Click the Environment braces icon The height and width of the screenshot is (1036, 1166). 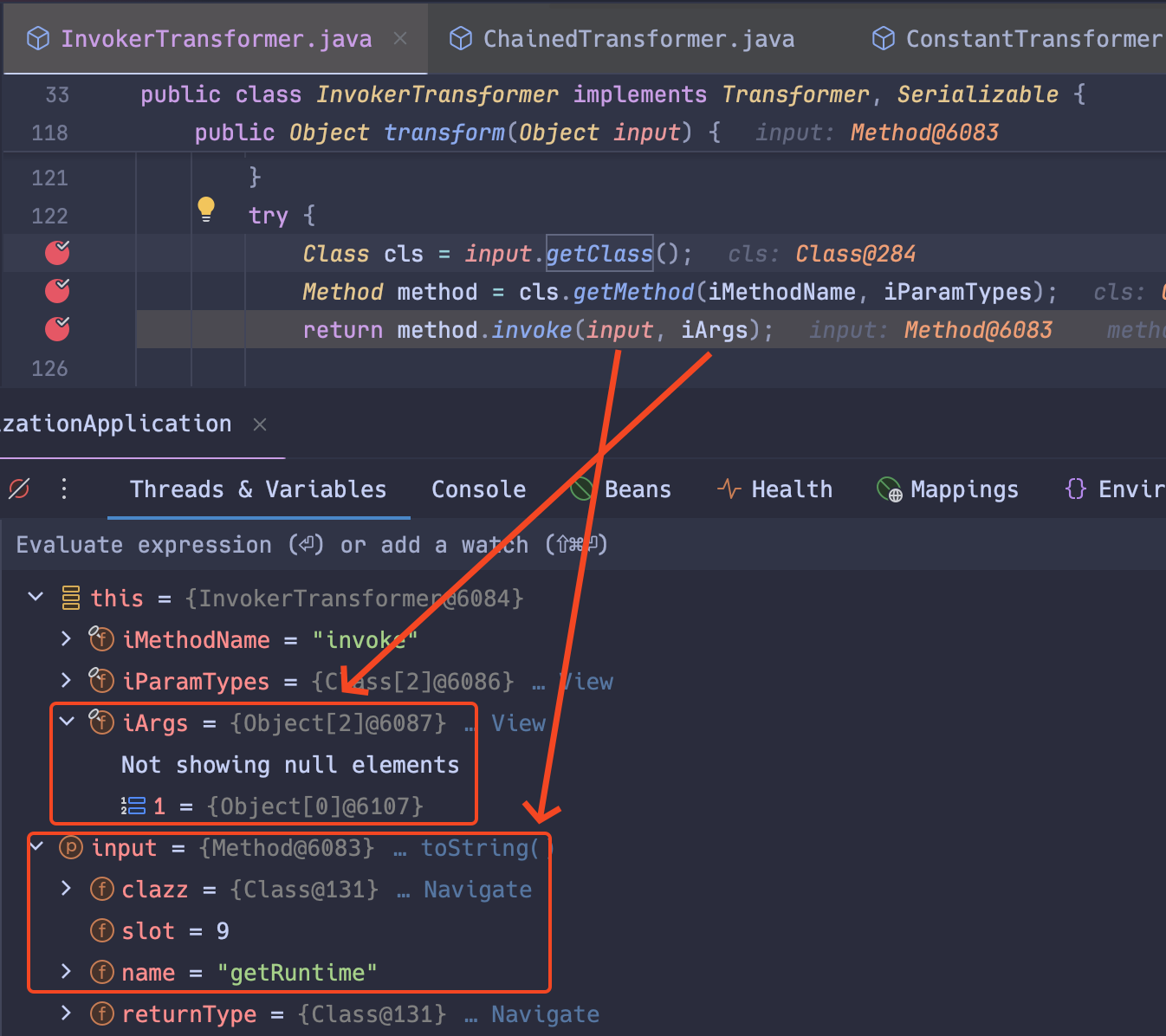point(1075,489)
